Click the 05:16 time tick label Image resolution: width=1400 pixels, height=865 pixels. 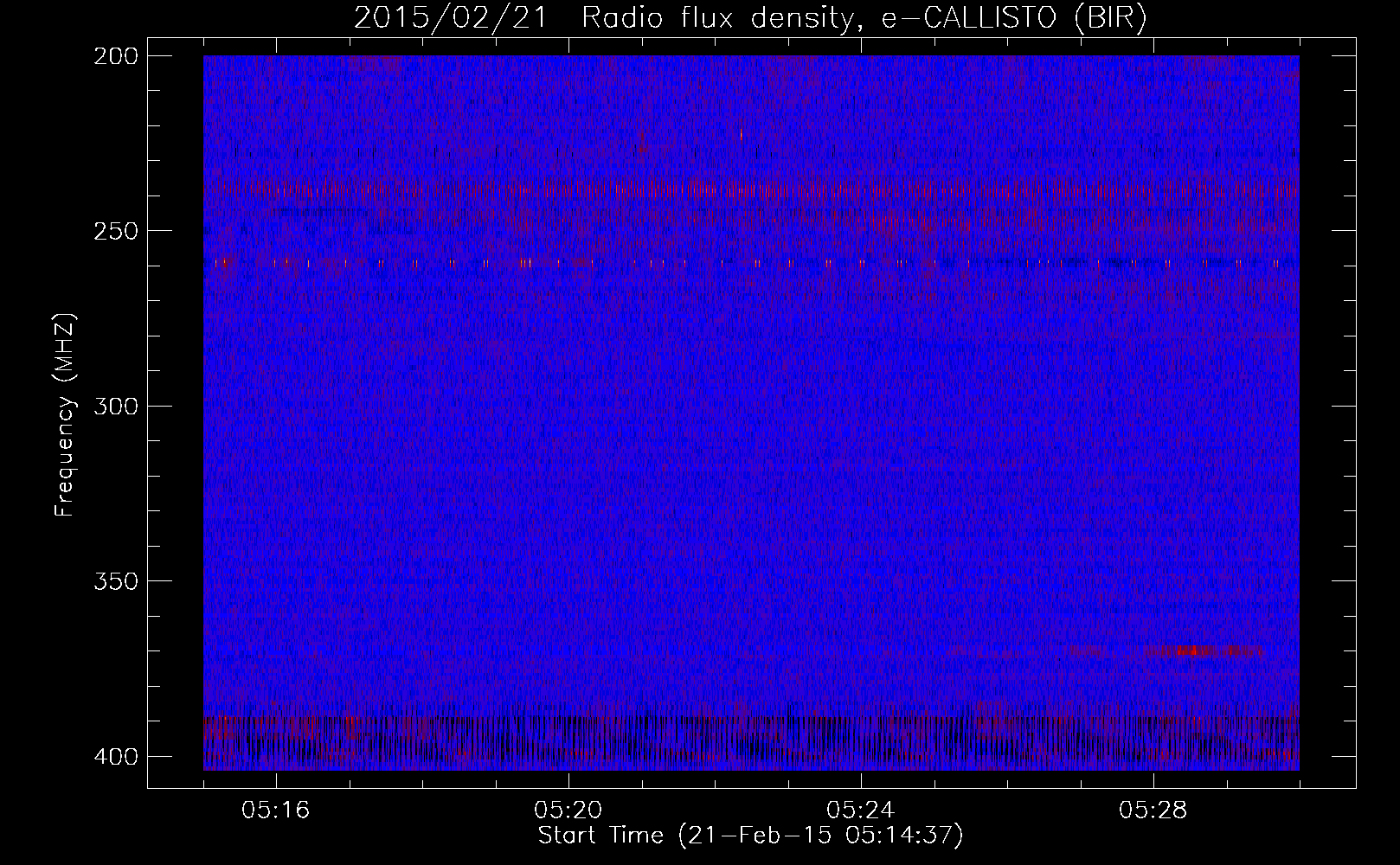[276, 811]
